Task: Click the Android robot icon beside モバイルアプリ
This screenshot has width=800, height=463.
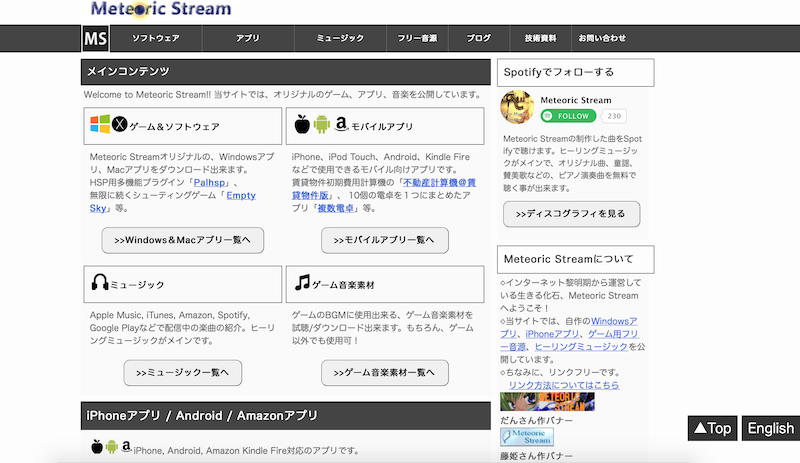Action: pyautogui.click(x=321, y=124)
